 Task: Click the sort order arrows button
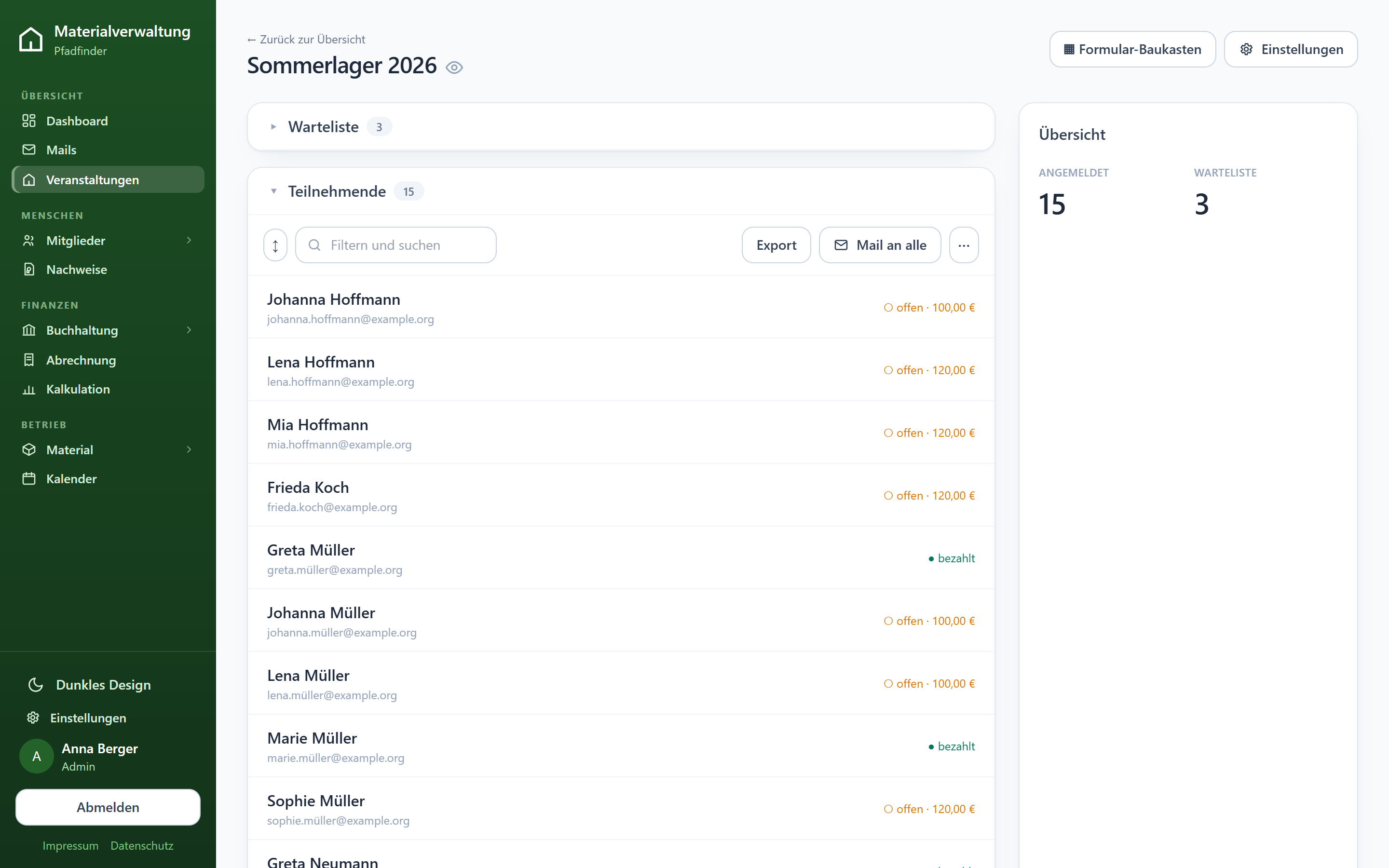click(x=275, y=245)
